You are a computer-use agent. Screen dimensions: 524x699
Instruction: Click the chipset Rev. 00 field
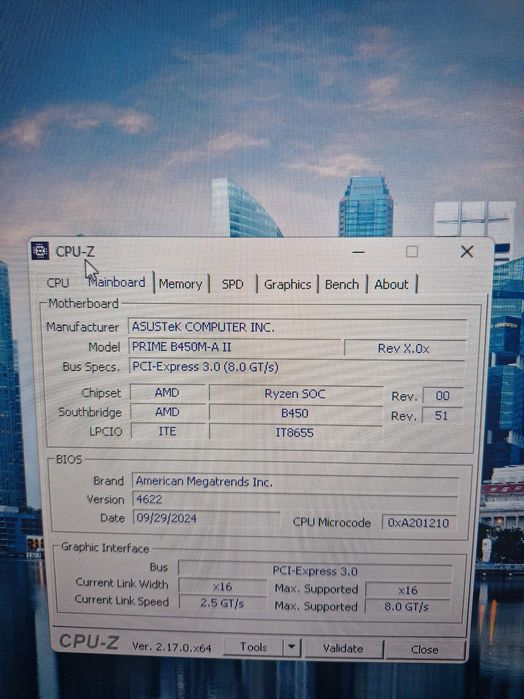[x=443, y=396]
